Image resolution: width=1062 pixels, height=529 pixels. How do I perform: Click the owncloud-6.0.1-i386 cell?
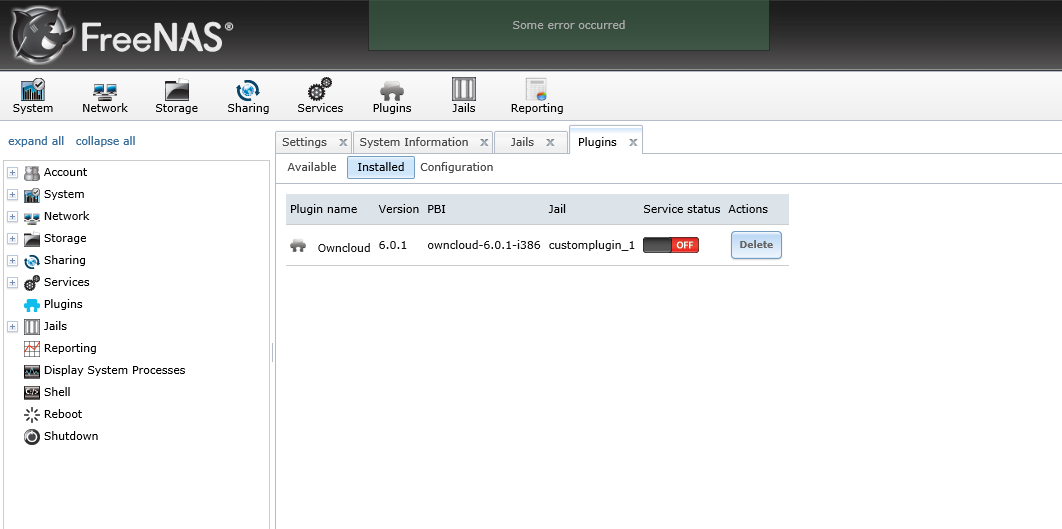[x=484, y=245]
